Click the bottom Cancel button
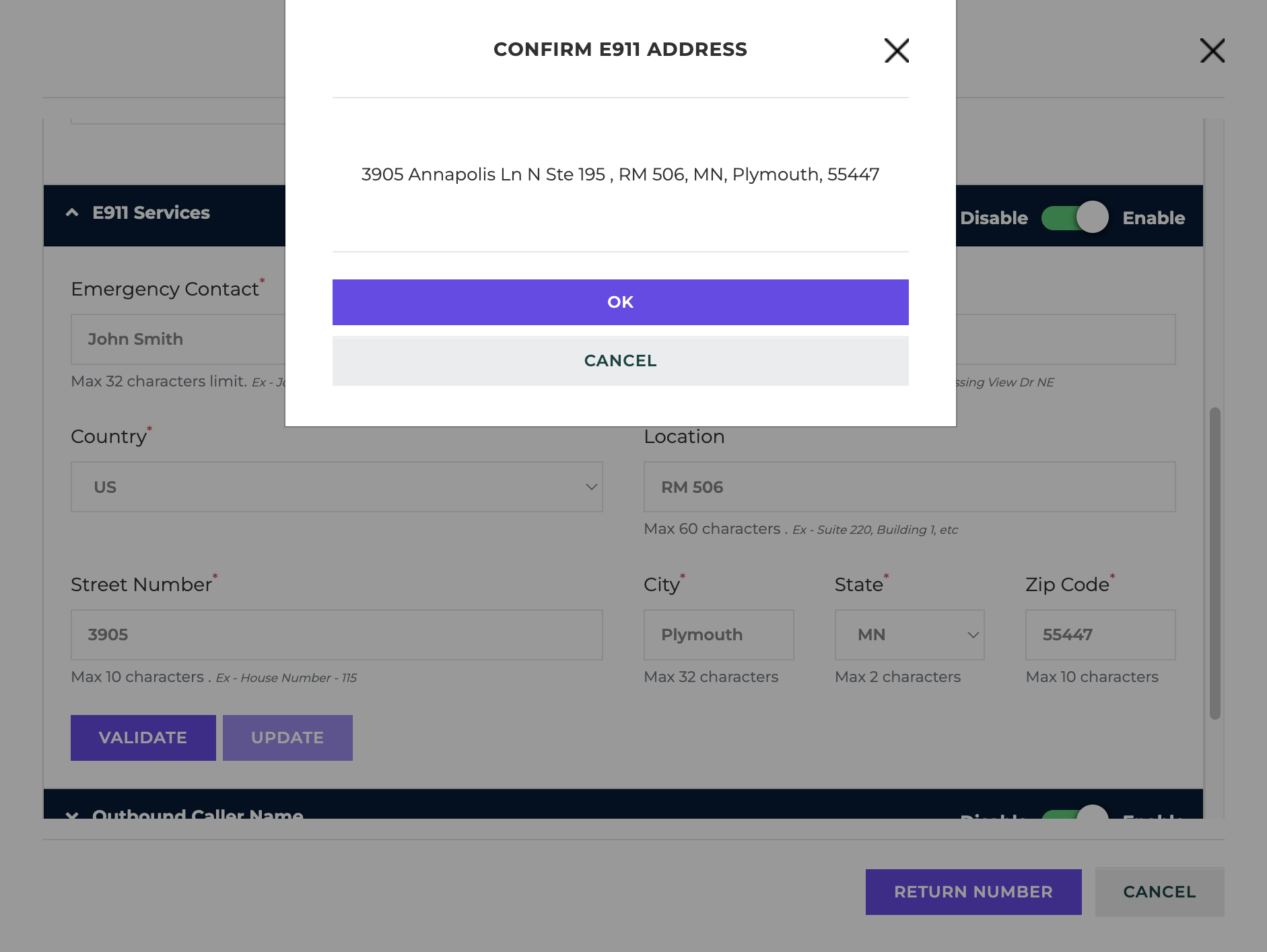1267x952 pixels. tap(1159, 892)
